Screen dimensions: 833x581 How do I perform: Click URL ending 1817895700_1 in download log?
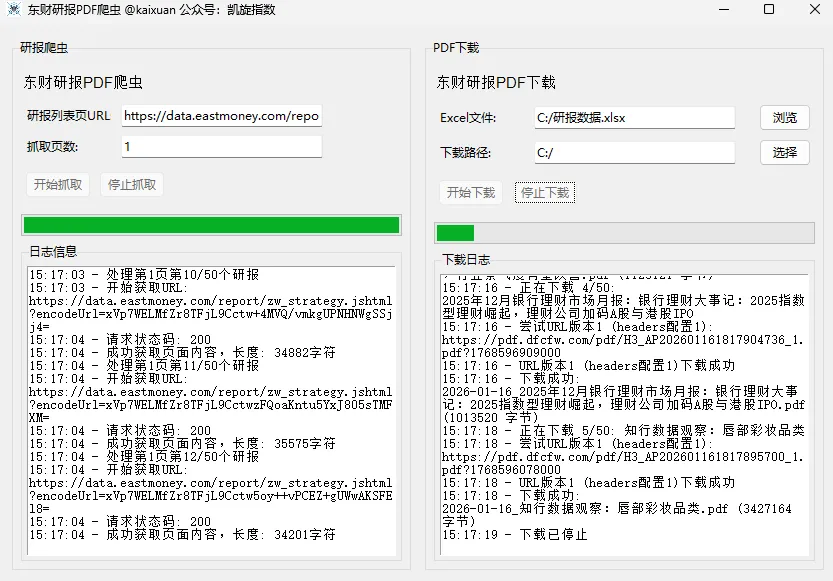tap(623, 463)
